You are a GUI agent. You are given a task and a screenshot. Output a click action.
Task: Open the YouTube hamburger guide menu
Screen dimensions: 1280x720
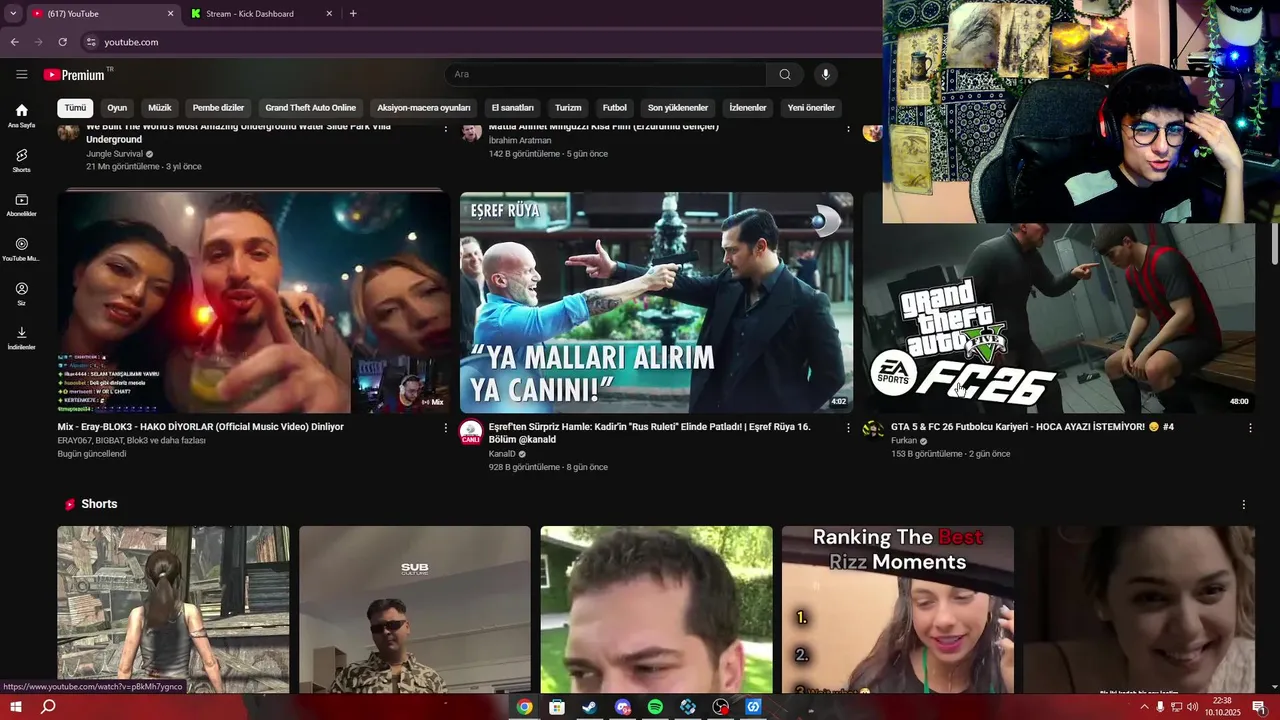tap(21, 74)
